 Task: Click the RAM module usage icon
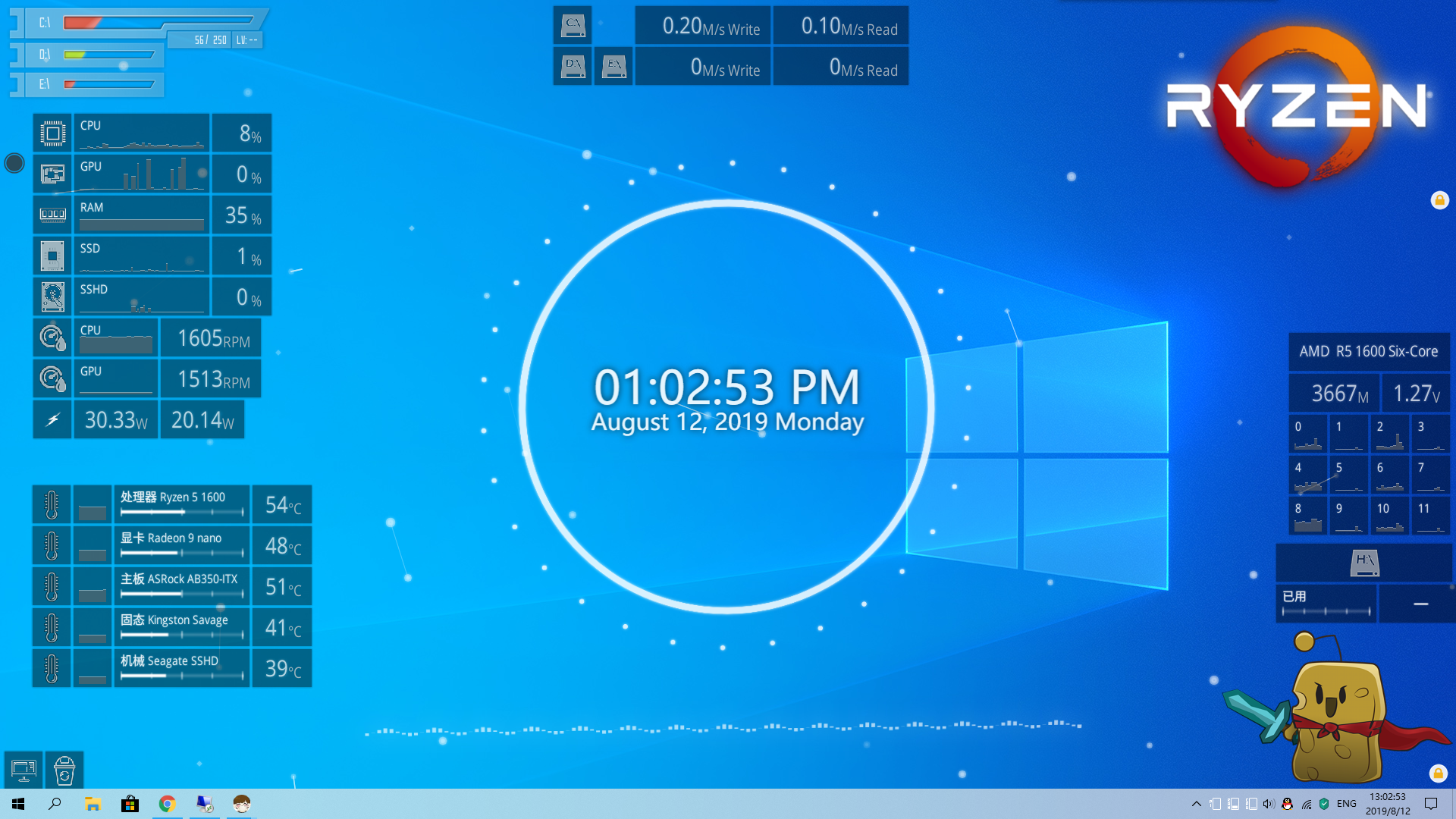point(52,215)
